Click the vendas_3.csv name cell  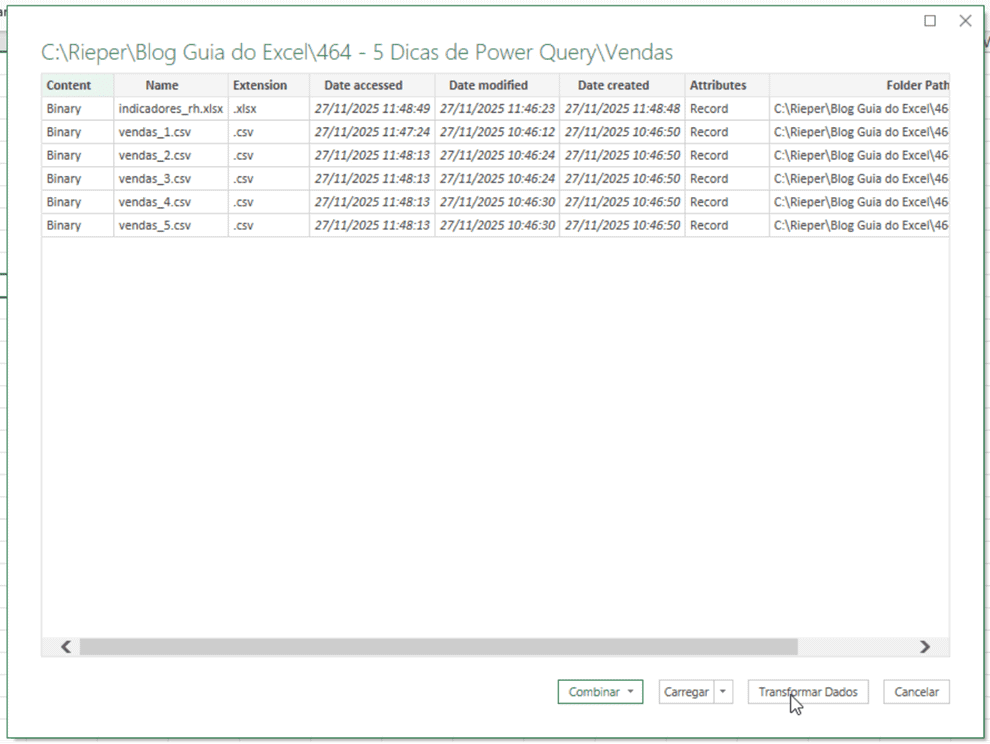point(154,179)
